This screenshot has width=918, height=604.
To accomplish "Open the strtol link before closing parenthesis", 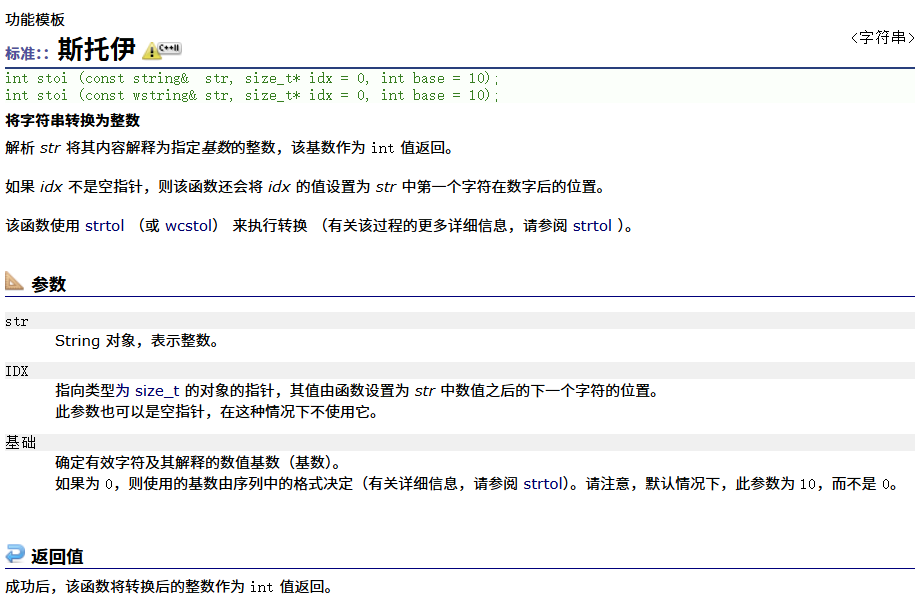I will tap(592, 226).
